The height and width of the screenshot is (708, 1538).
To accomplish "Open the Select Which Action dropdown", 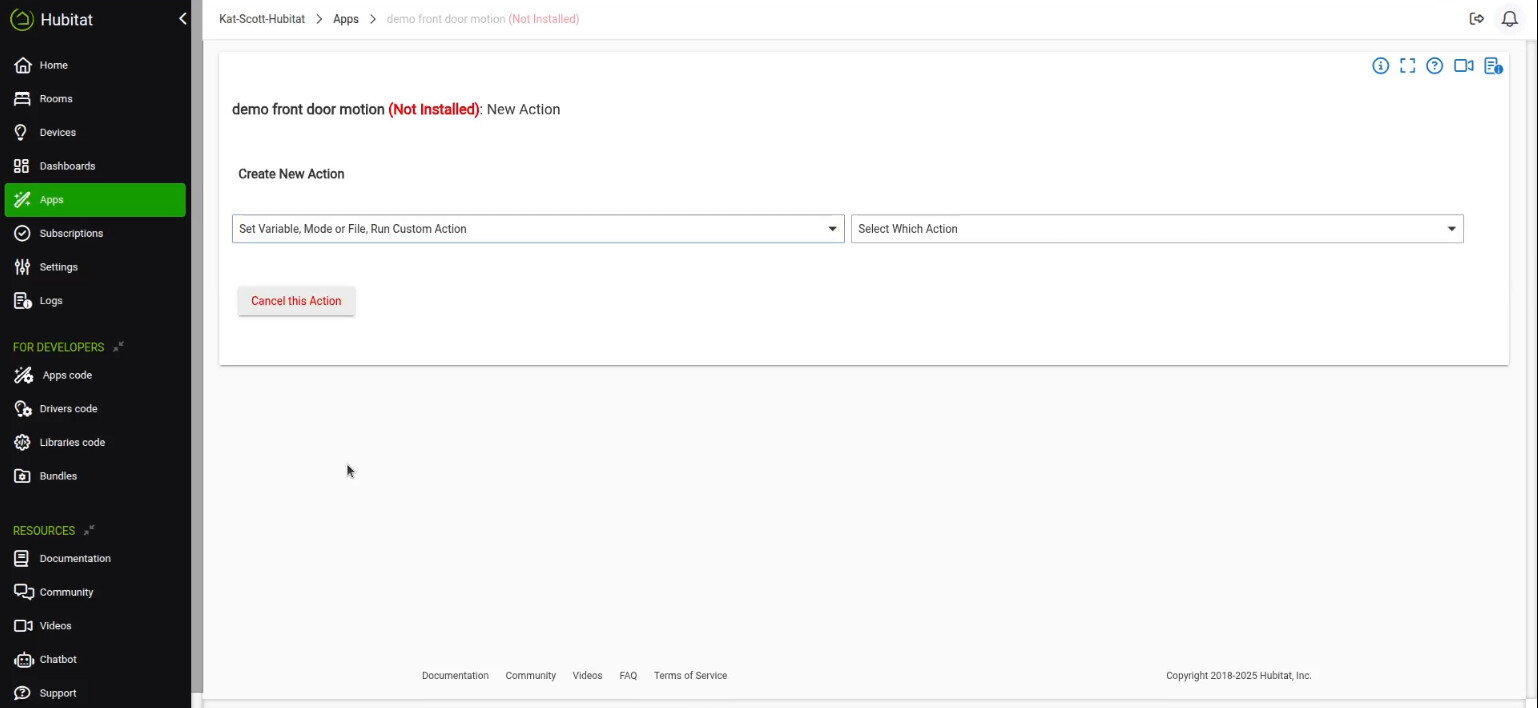I will [x=1157, y=229].
